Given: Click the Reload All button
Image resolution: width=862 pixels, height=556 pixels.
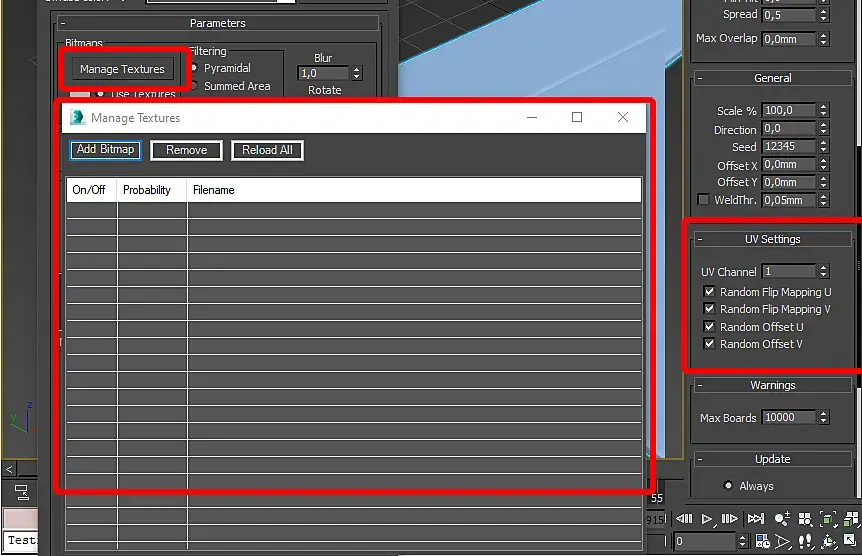Looking at the screenshot, I should tap(267, 150).
